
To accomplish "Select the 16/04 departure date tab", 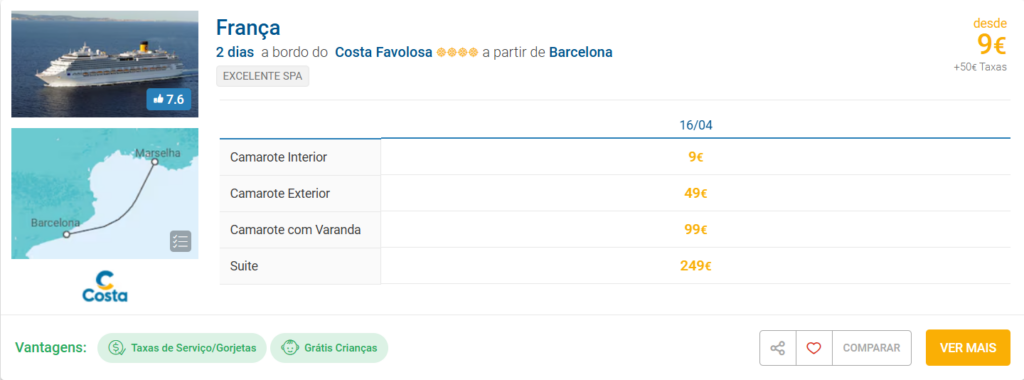I will (x=696, y=125).
